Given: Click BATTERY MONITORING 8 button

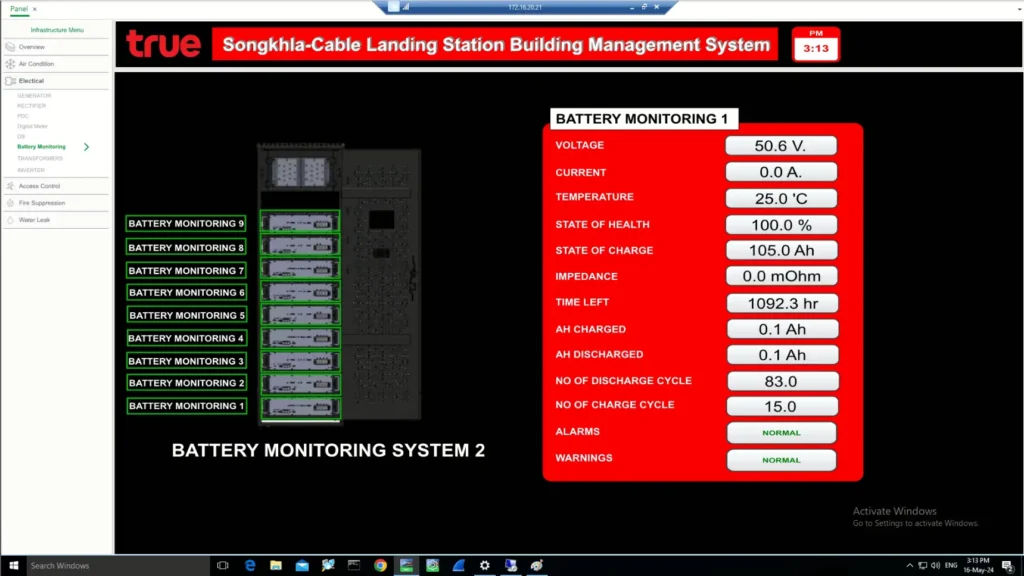Looking at the screenshot, I should [x=187, y=248].
